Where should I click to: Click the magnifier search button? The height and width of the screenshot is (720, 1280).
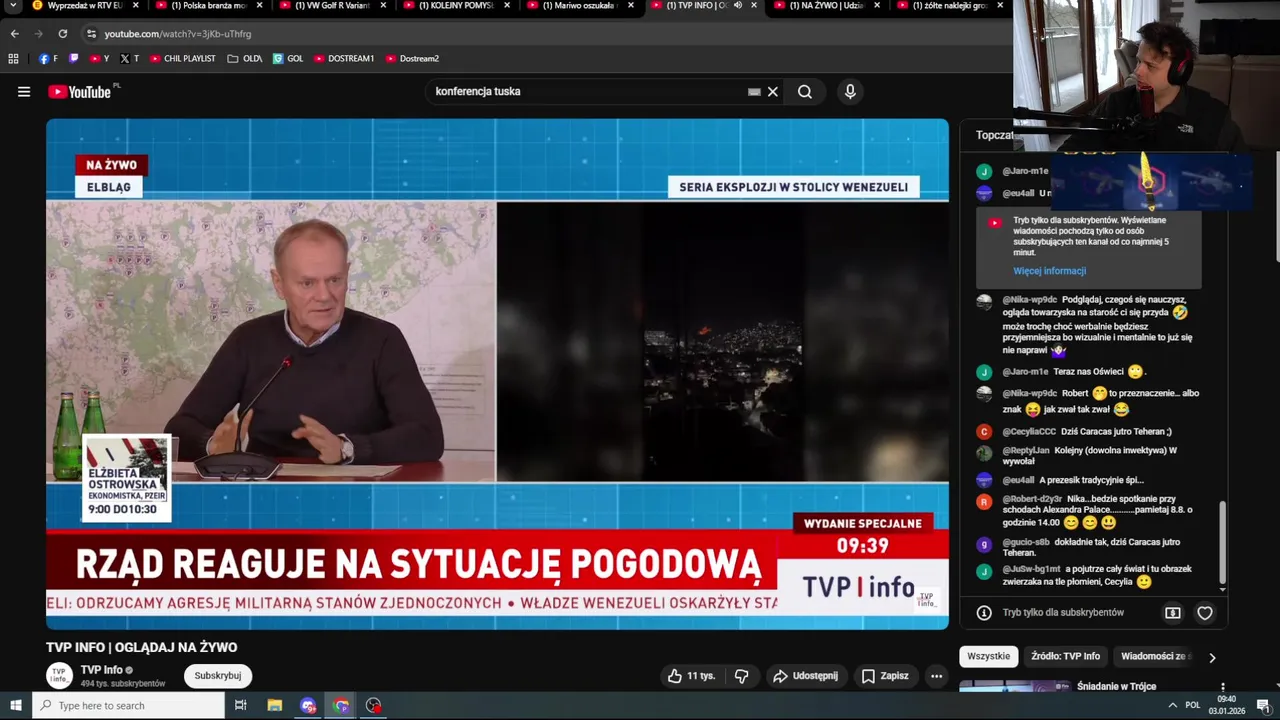click(805, 92)
